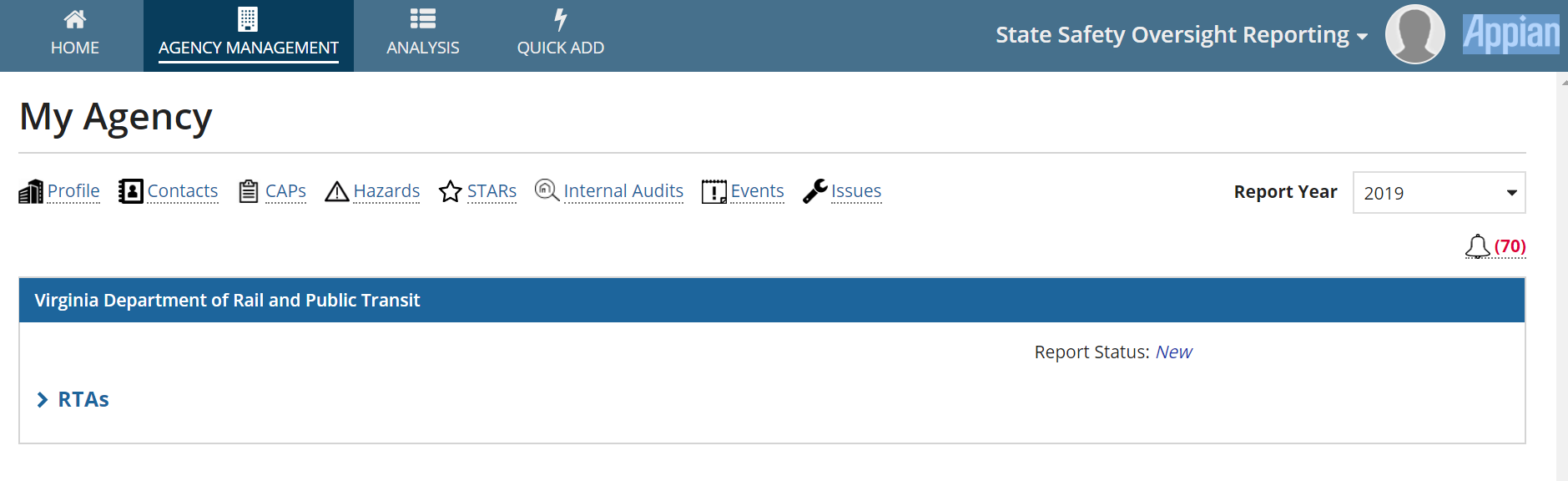Click the Internal Audits magnifier icon
This screenshot has width=1568, height=481.
[x=547, y=190]
